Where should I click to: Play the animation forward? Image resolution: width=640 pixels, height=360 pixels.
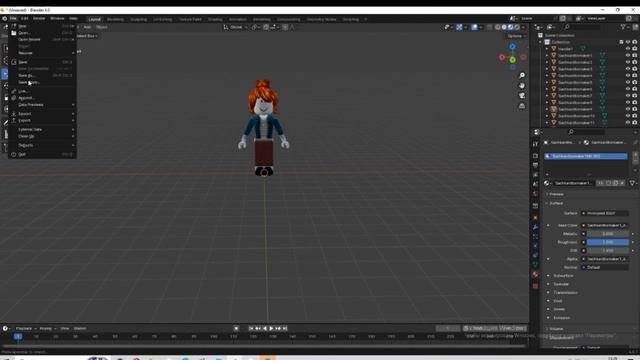pyautogui.click(x=271, y=328)
